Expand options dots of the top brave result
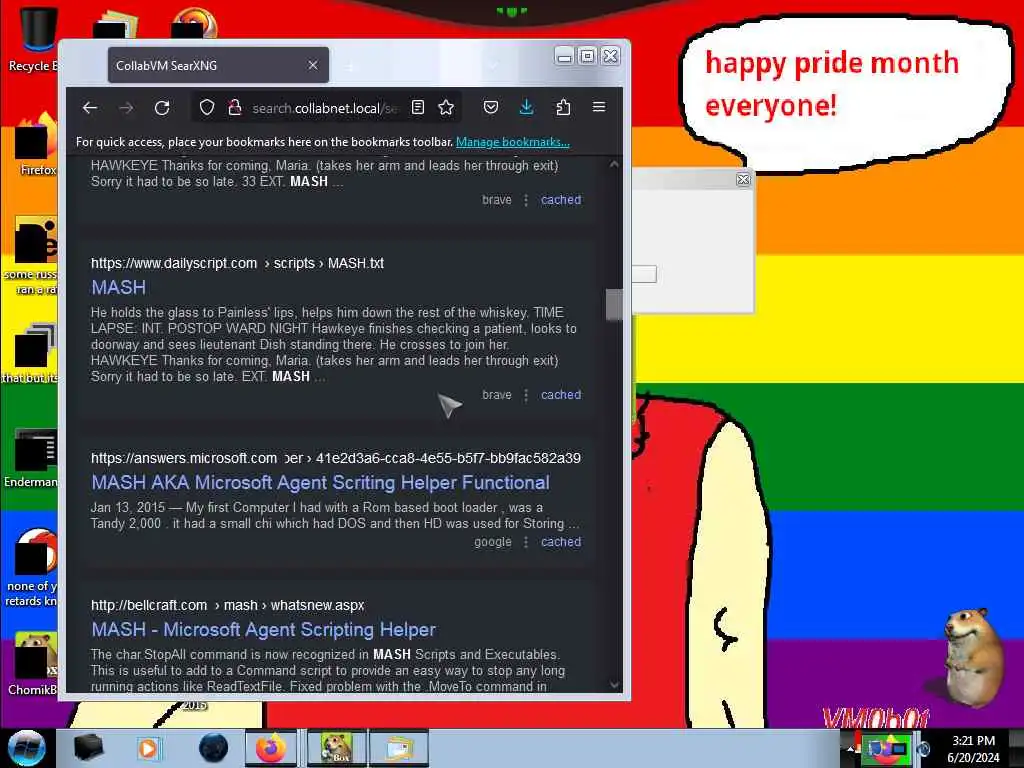The image size is (1024, 768). 526,200
